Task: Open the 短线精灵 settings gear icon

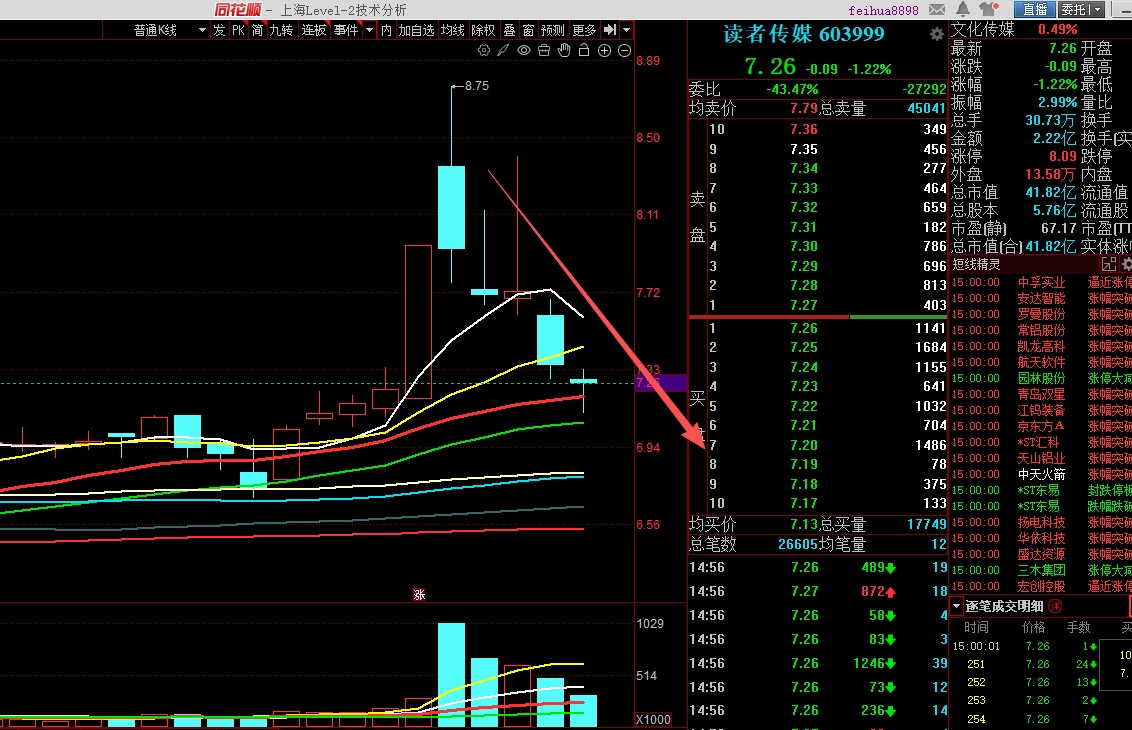Action: point(1127,264)
